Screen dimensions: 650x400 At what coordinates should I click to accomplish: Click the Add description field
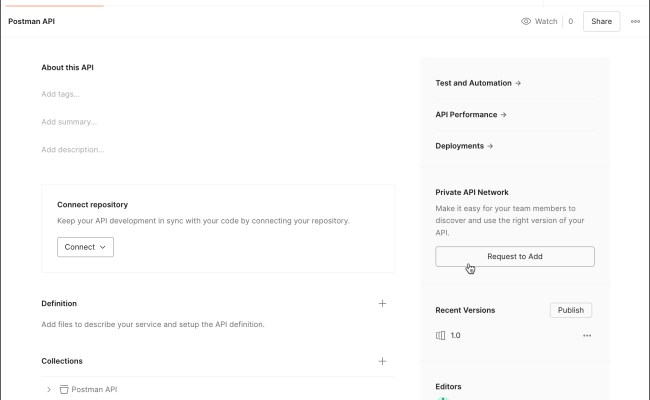(x=73, y=150)
